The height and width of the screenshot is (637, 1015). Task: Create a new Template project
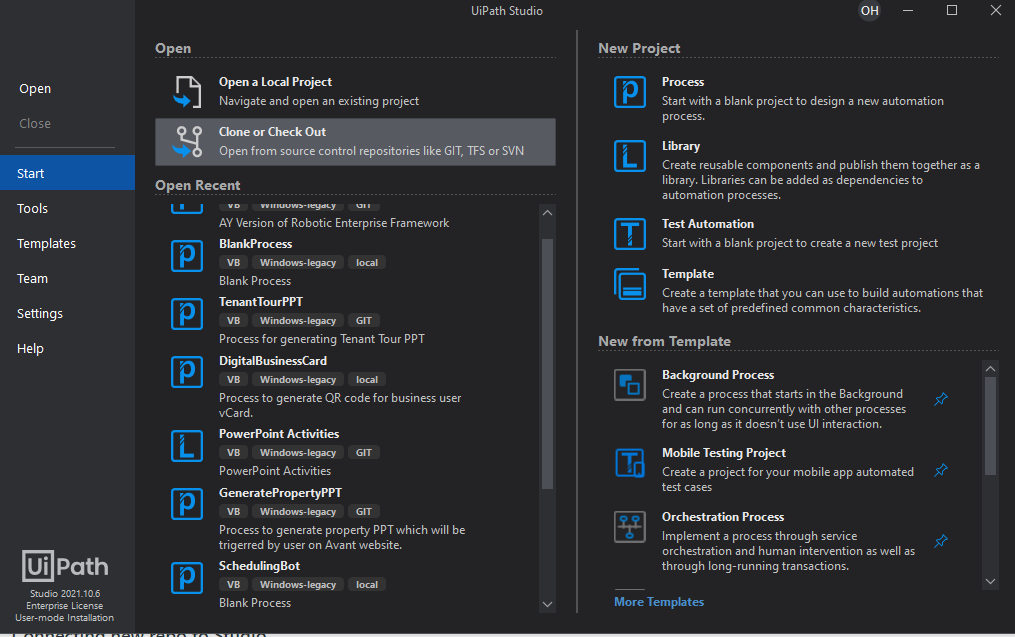tap(799, 291)
